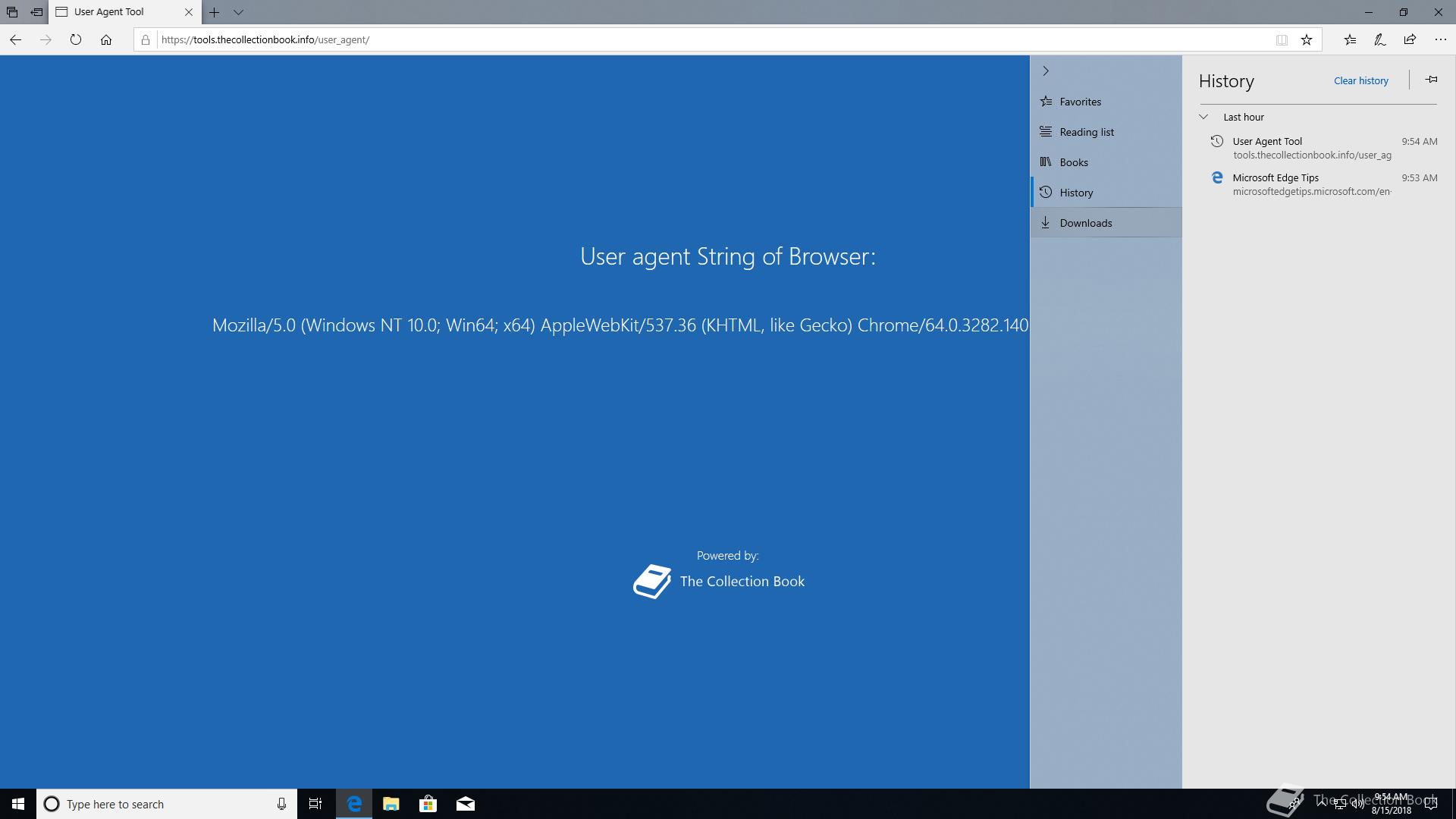The width and height of the screenshot is (1456, 819).
Task: Open the Reading list section
Action: click(1086, 132)
